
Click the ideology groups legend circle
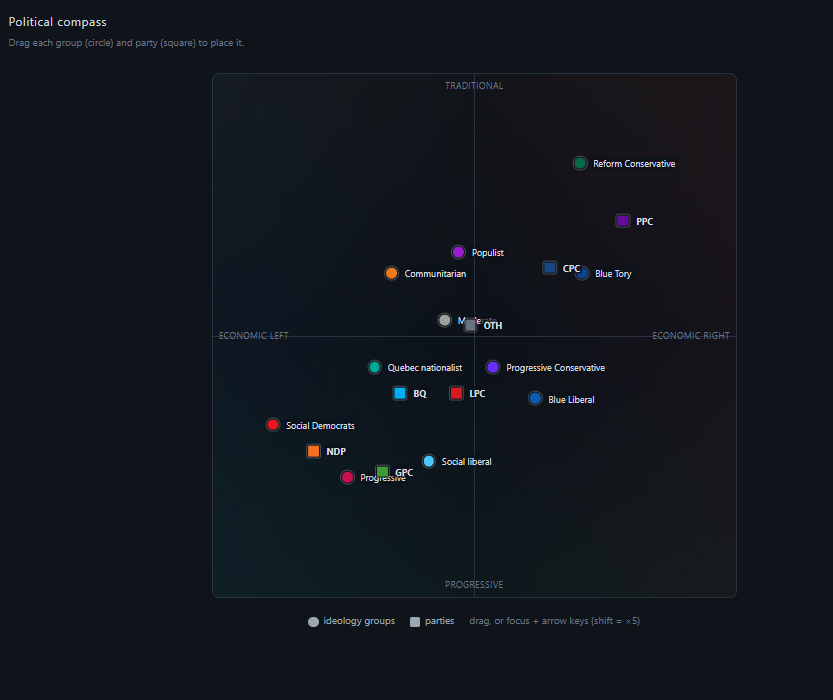(x=313, y=621)
